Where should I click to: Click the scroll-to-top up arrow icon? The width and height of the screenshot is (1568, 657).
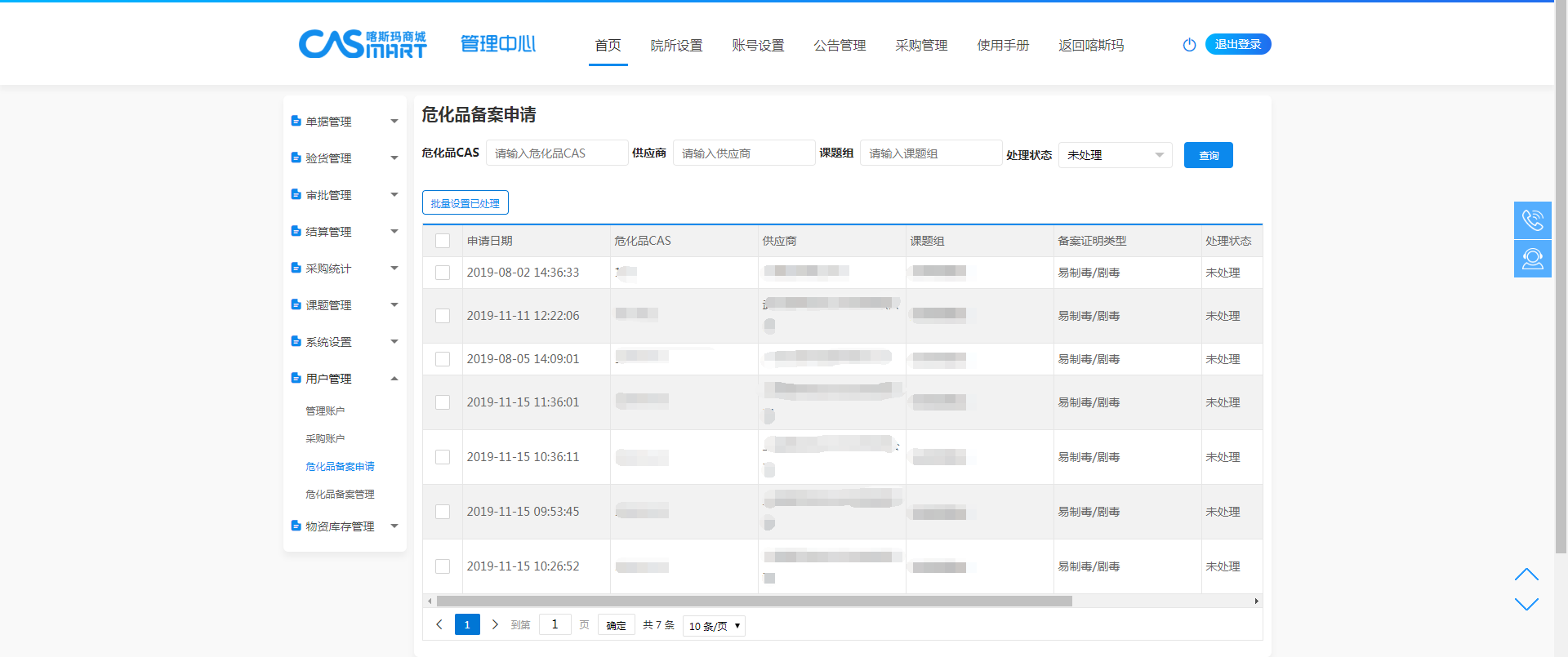tap(1526, 575)
